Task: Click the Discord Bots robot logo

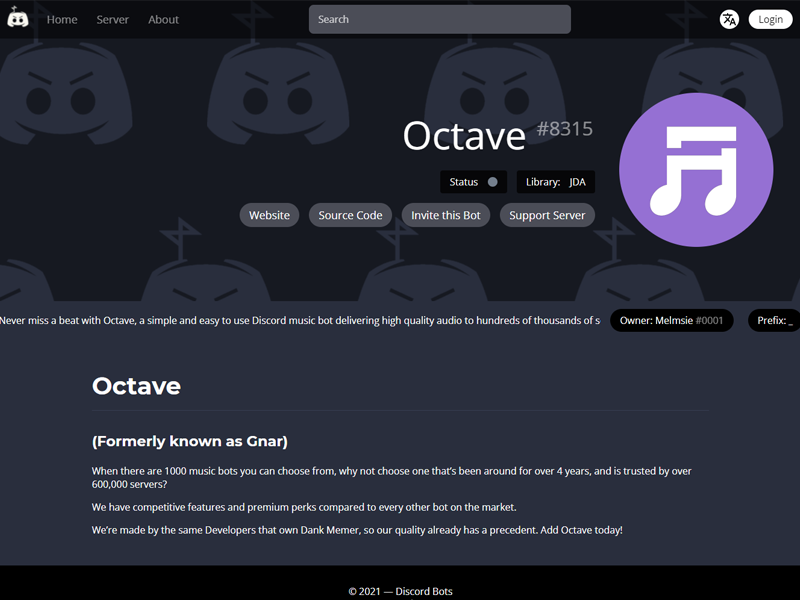Action: point(18,18)
